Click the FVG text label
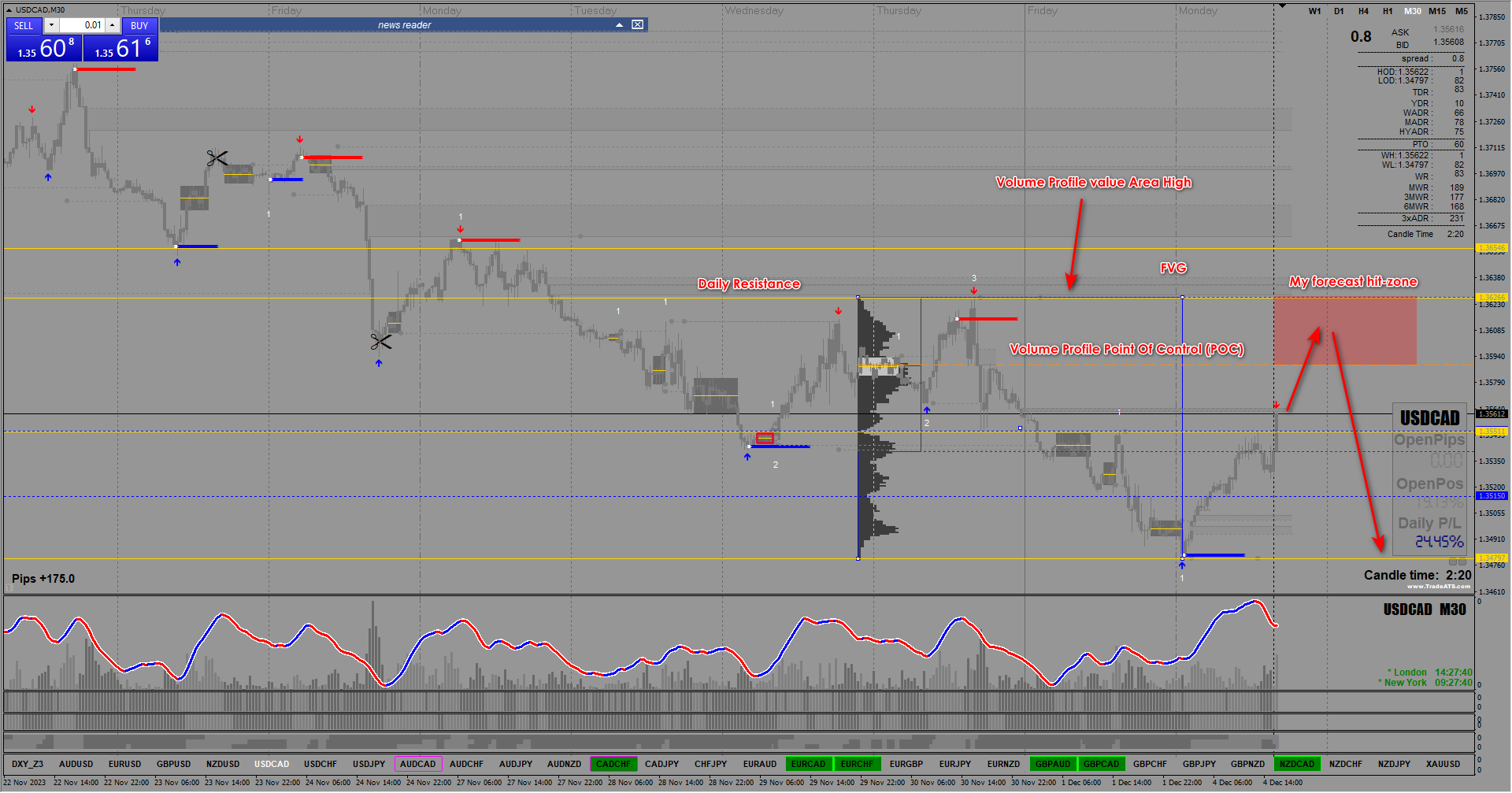The height and width of the screenshot is (793, 1512). tap(1173, 268)
